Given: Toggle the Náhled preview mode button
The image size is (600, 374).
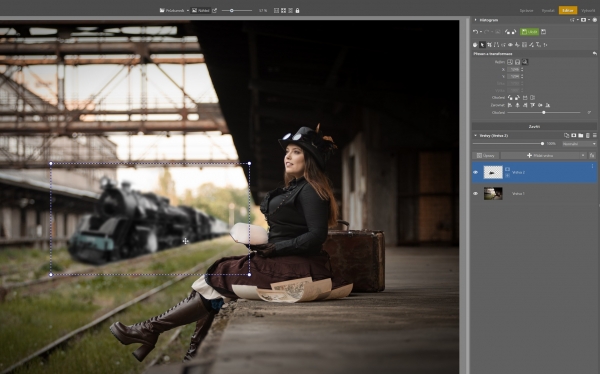Looking at the screenshot, I should [x=201, y=11].
